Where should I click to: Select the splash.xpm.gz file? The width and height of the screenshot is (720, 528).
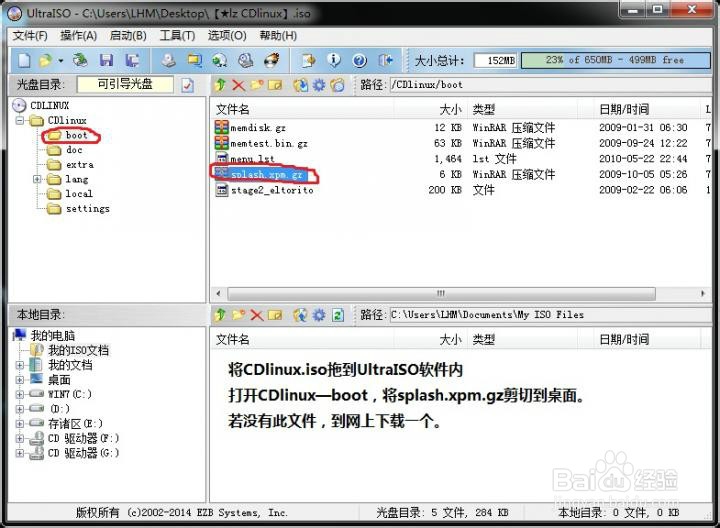coord(267,175)
